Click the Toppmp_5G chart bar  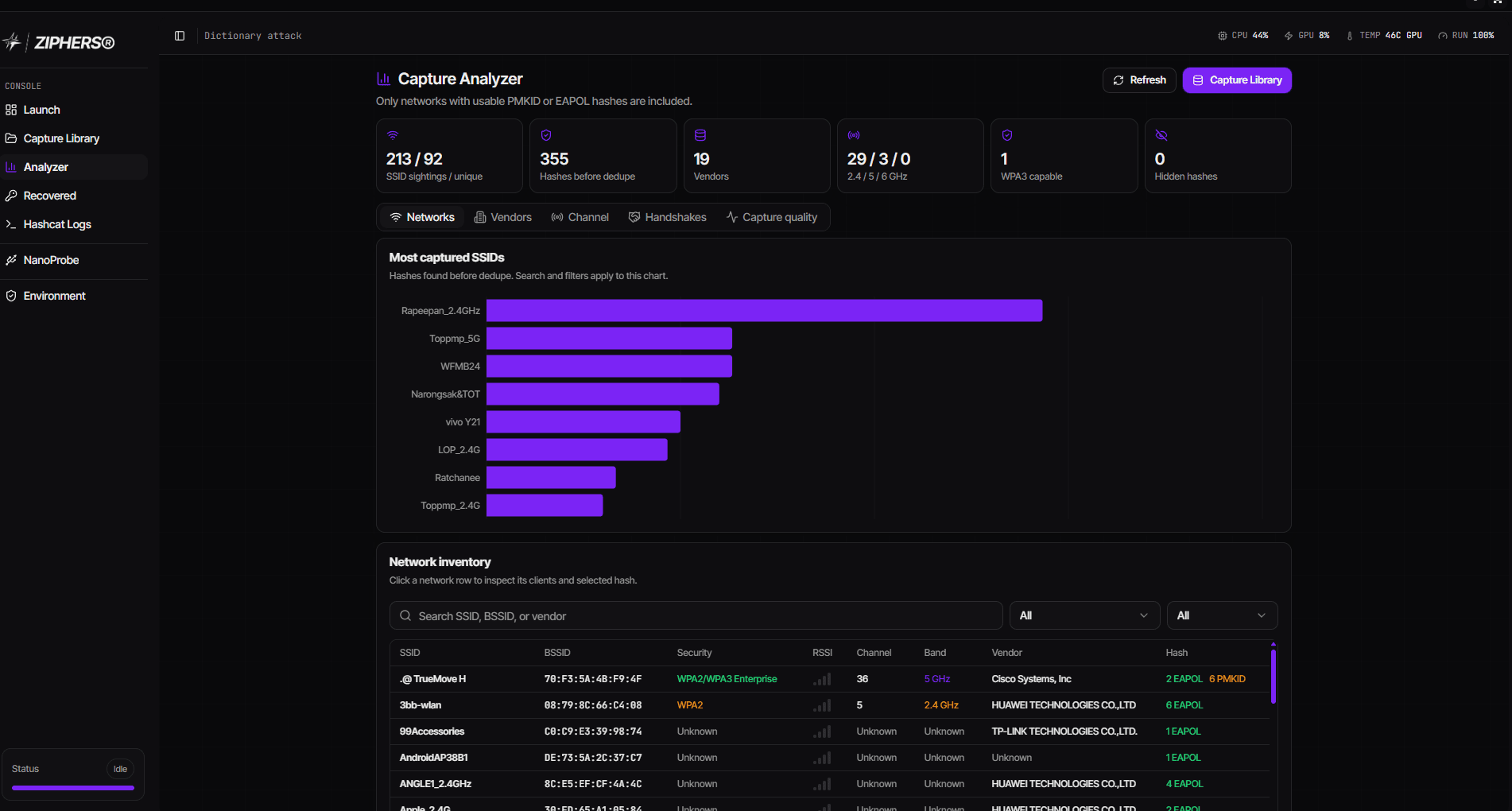(609, 339)
